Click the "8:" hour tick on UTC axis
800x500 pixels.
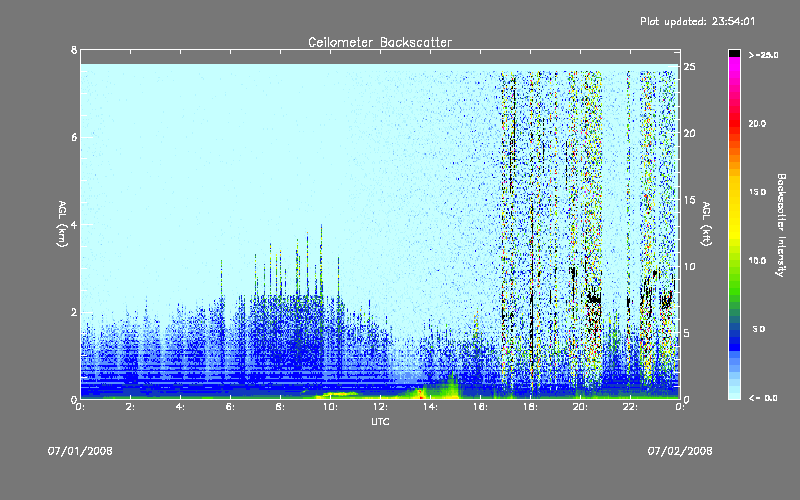(x=280, y=407)
